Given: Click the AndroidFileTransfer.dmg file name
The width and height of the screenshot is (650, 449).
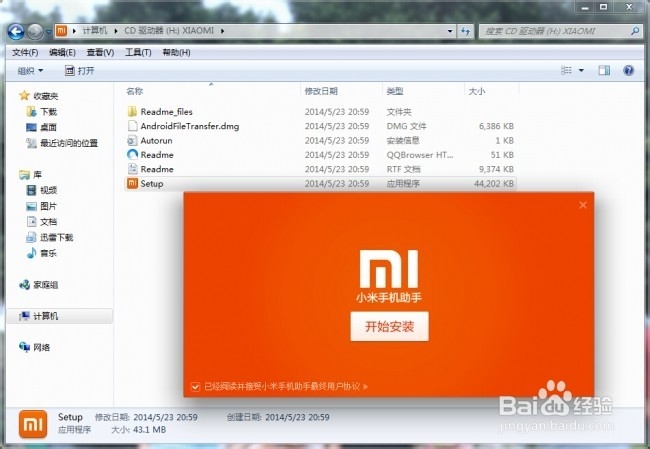Looking at the screenshot, I should point(190,126).
